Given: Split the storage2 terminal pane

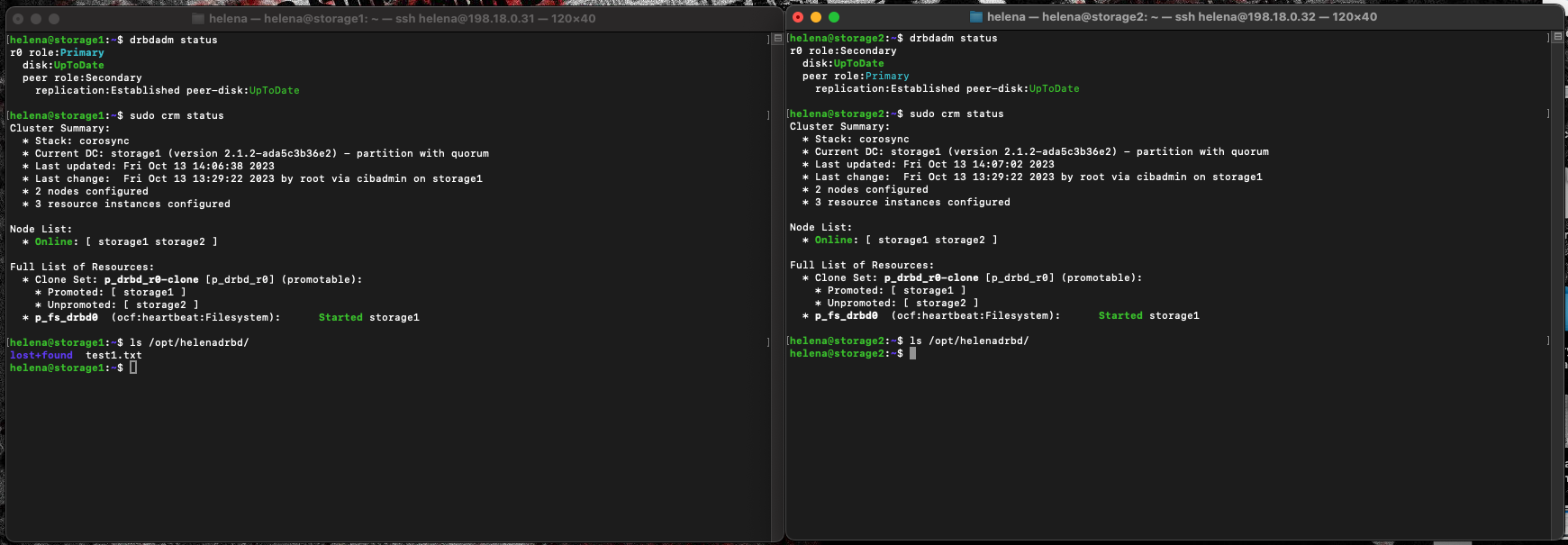Looking at the screenshot, I should coord(1558,37).
